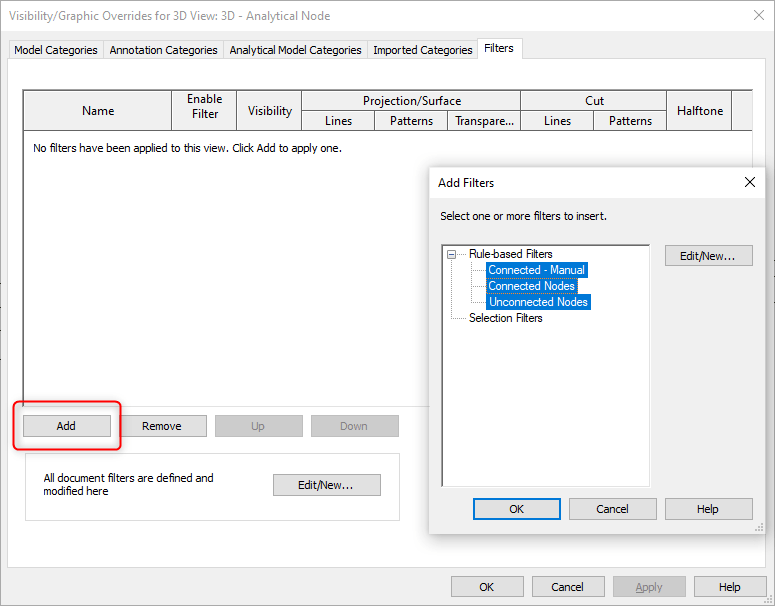Image resolution: width=775 pixels, height=606 pixels.
Task: Open the Annotation Categories tab
Action: pos(163,50)
